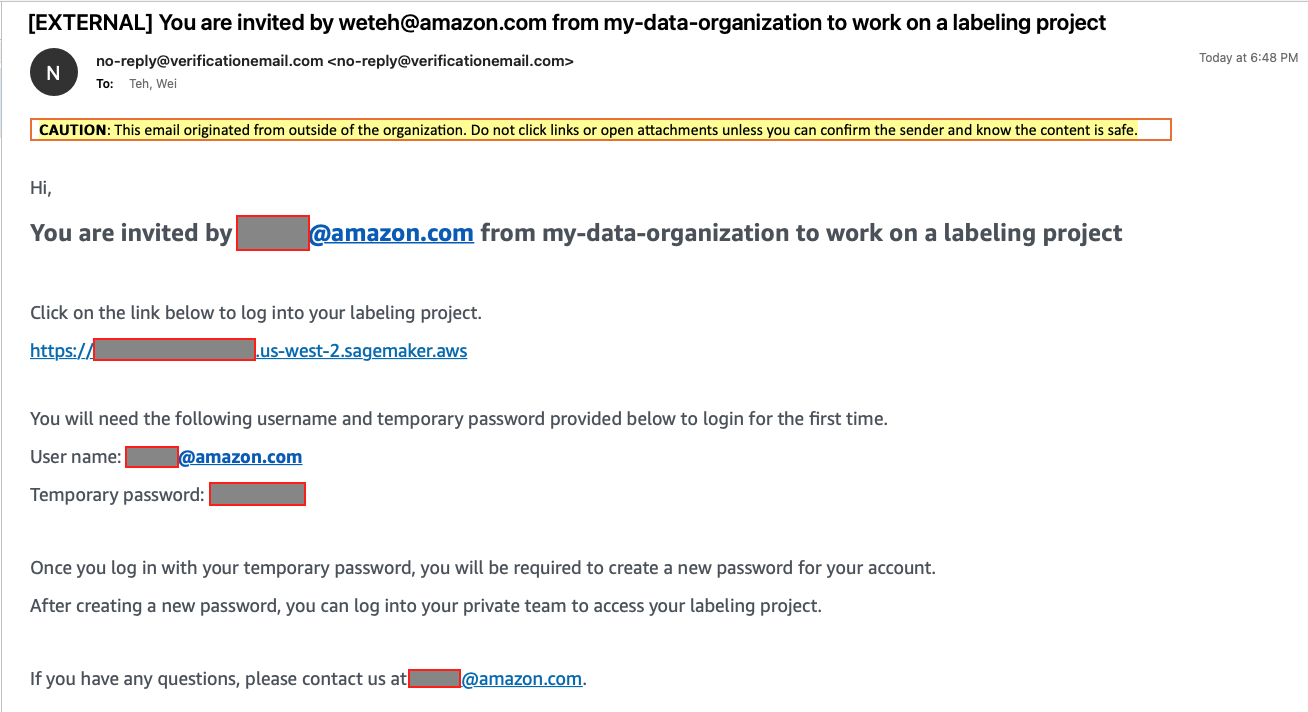Click the "Hi," greeting text

pyautogui.click(x=40, y=188)
